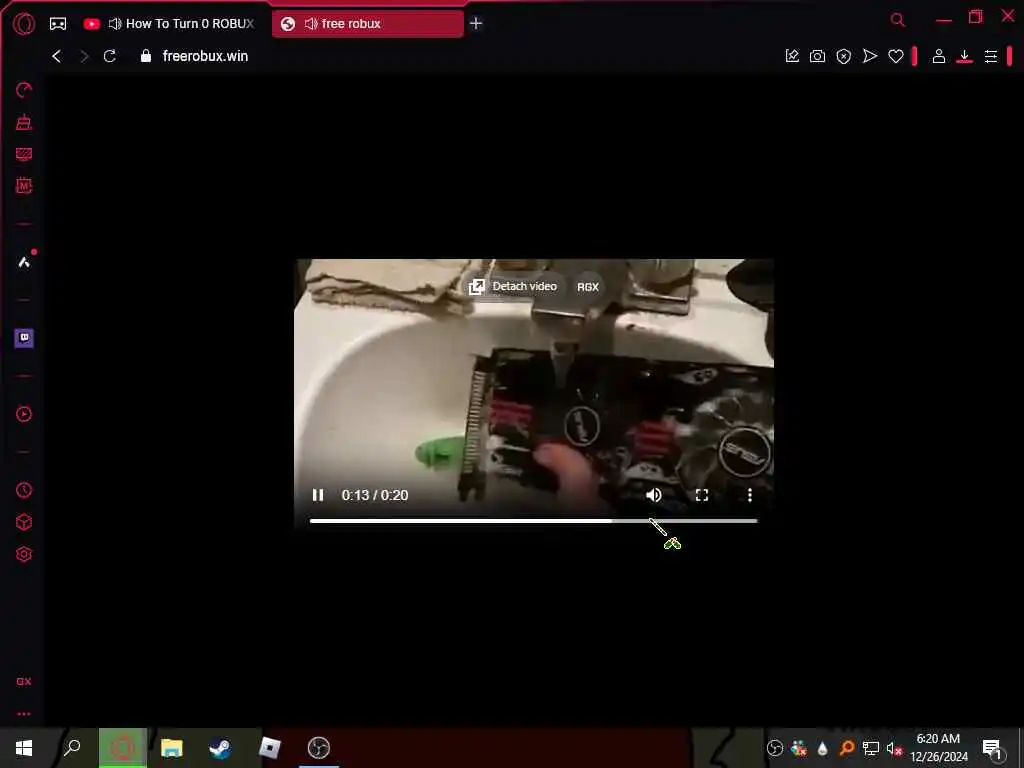Screen dimensions: 1024x768
Task: Open the sidebar three-dots setup menu
Action: [x=24, y=714]
